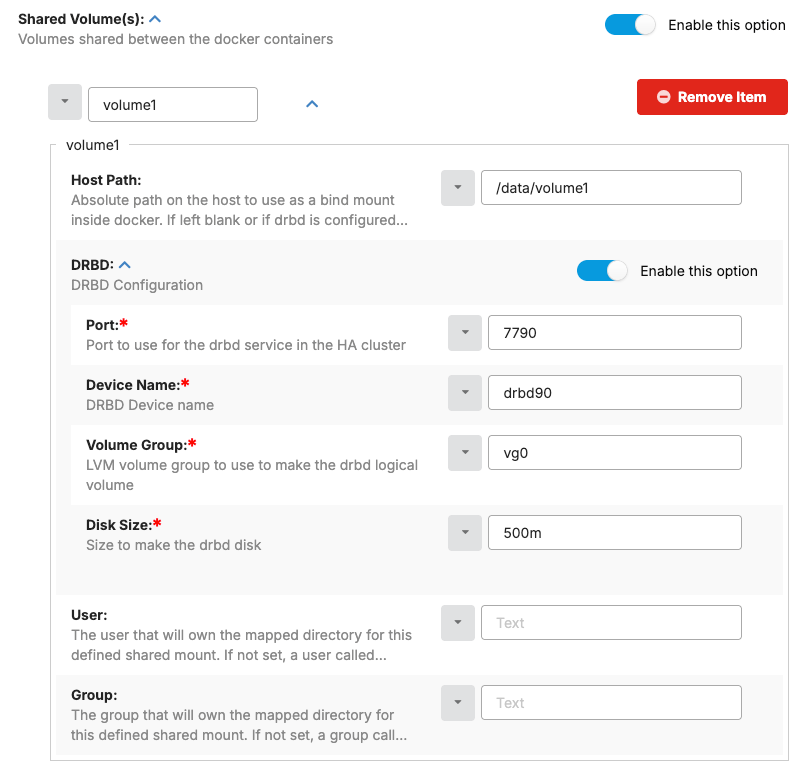Click the 'LVM volume group' description text
Screen dimensions: 809x781
tap(252, 475)
